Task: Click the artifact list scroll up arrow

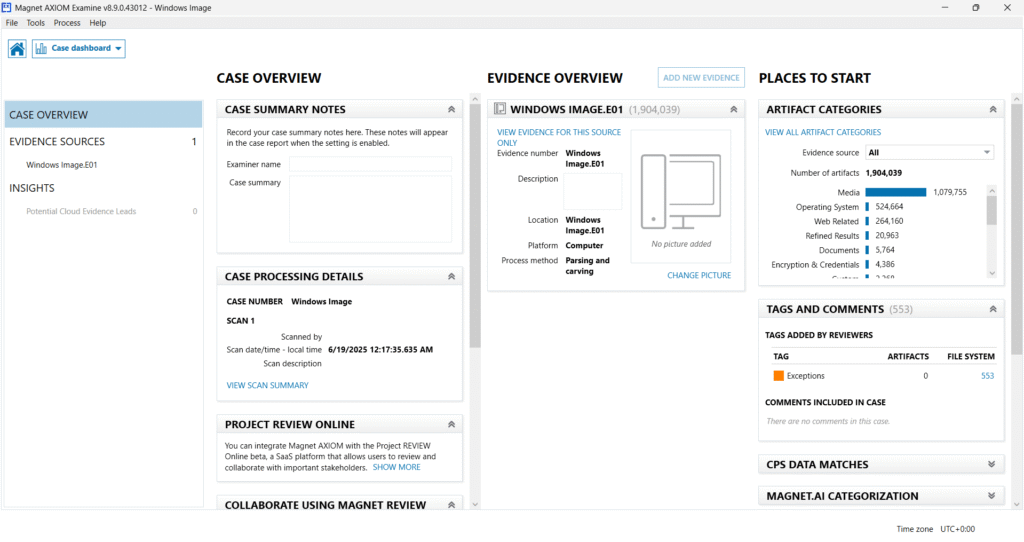Action: pos(992,191)
